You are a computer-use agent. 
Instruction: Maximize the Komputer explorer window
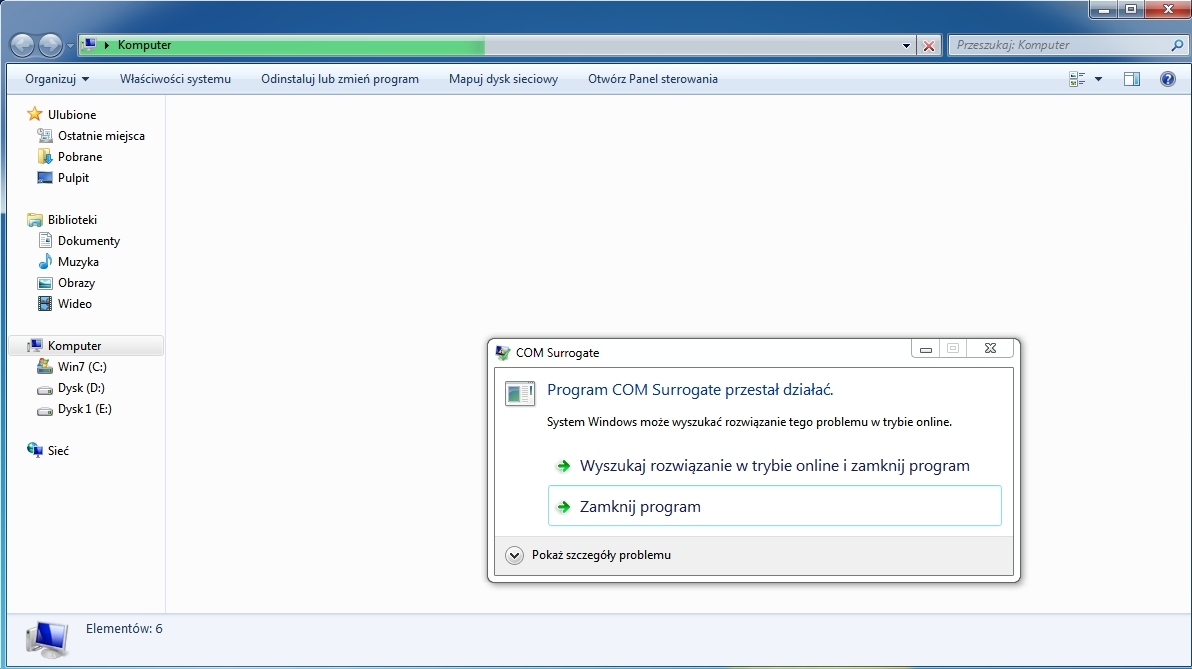point(1130,9)
